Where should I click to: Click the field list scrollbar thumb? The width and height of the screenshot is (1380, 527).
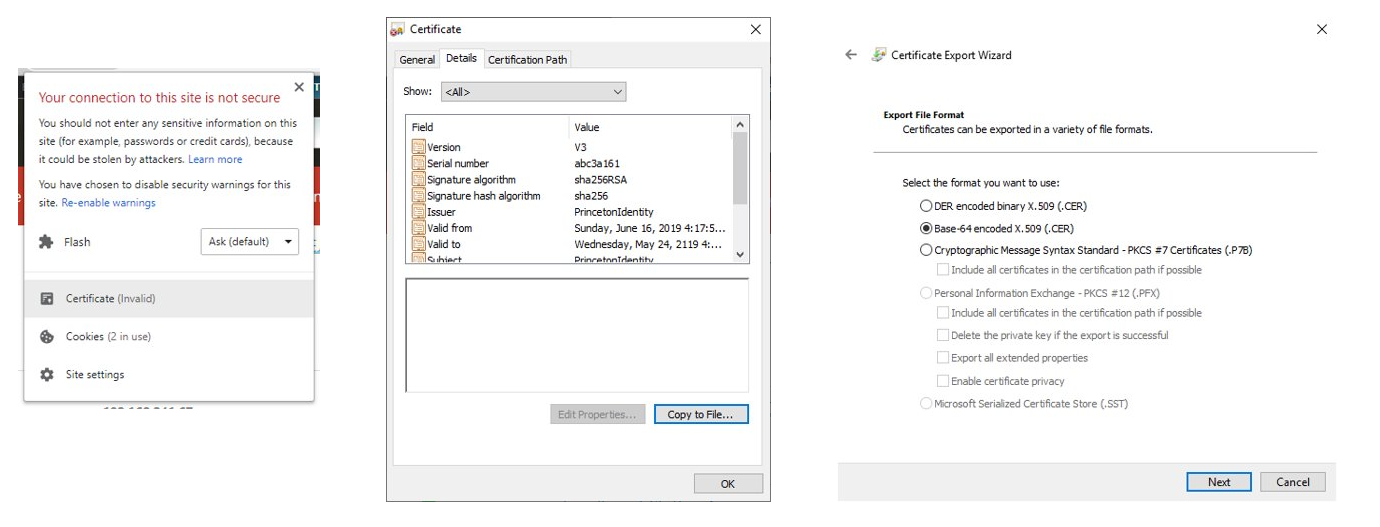(x=740, y=168)
